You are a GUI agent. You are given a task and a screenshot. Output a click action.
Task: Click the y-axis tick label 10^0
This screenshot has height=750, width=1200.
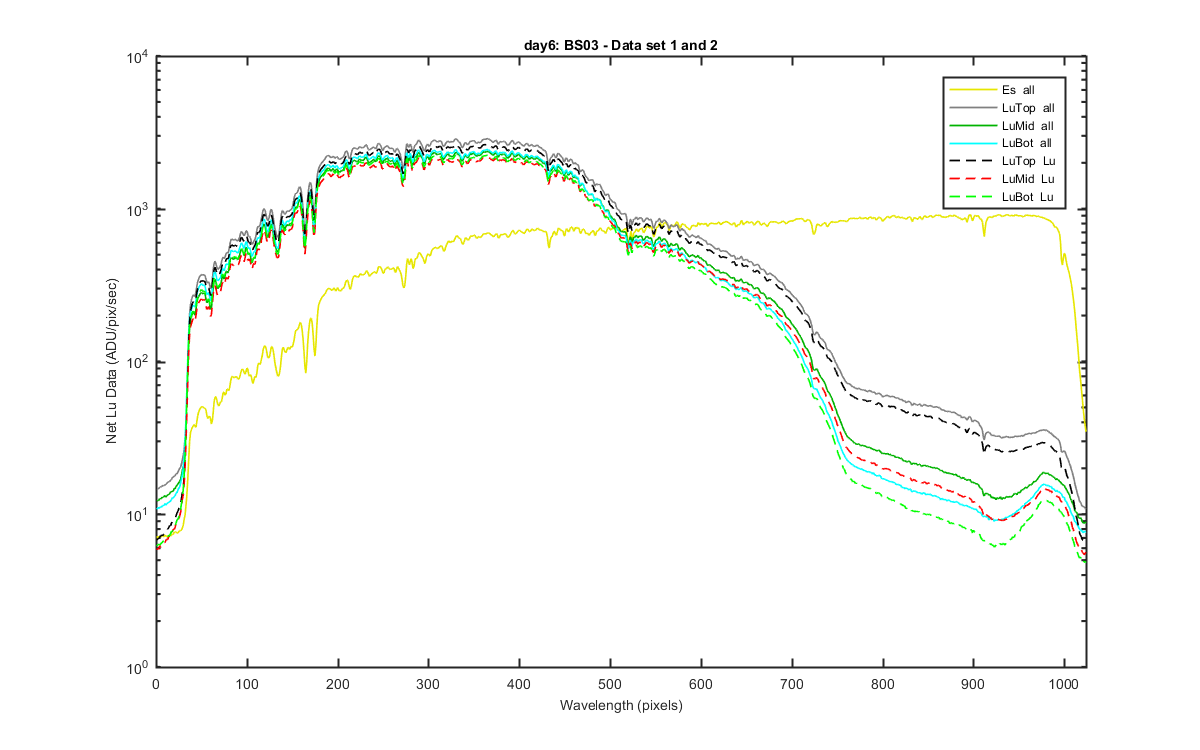(x=135, y=666)
